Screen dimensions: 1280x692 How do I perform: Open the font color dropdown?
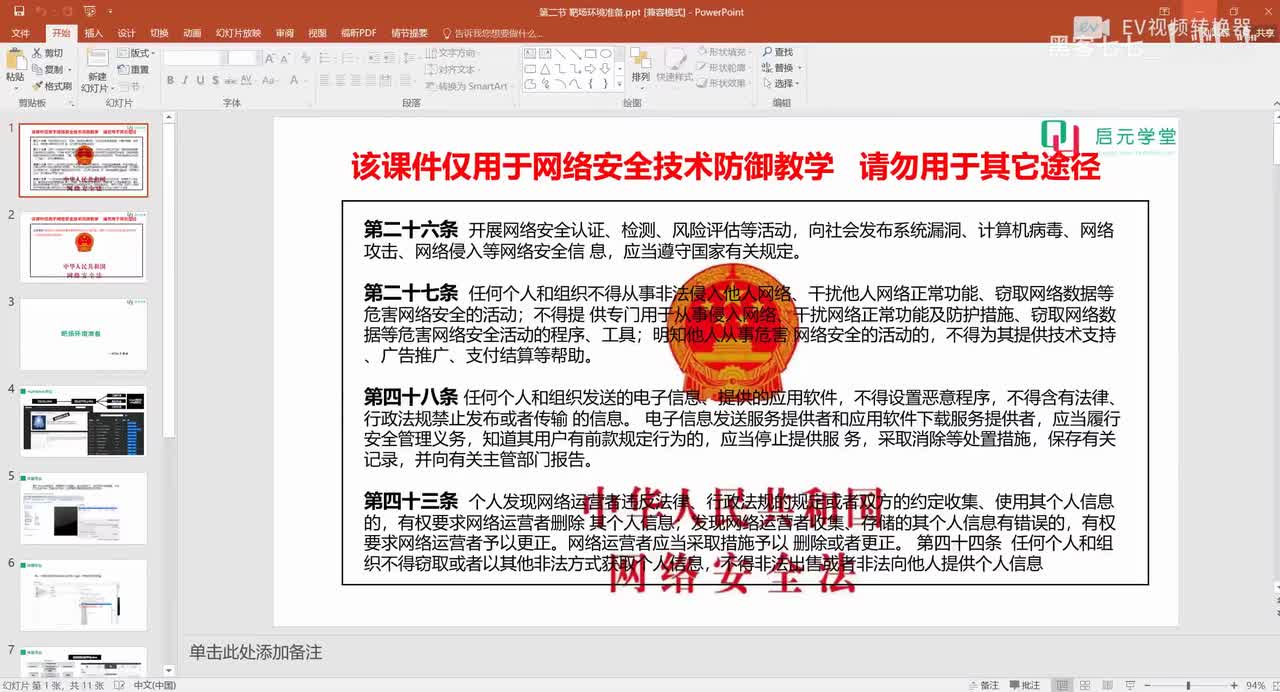coord(304,80)
